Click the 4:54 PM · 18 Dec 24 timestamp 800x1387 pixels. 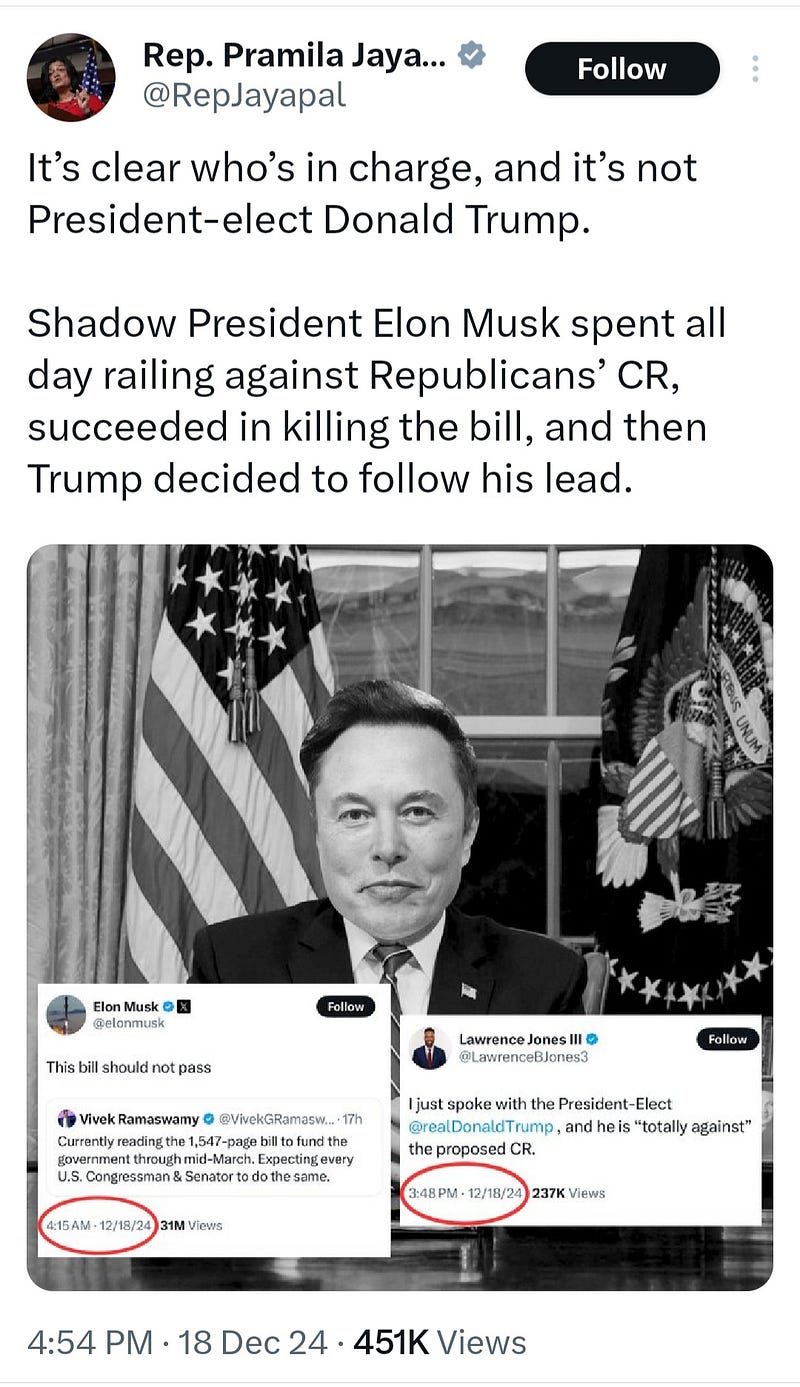click(x=176, y=1341)
